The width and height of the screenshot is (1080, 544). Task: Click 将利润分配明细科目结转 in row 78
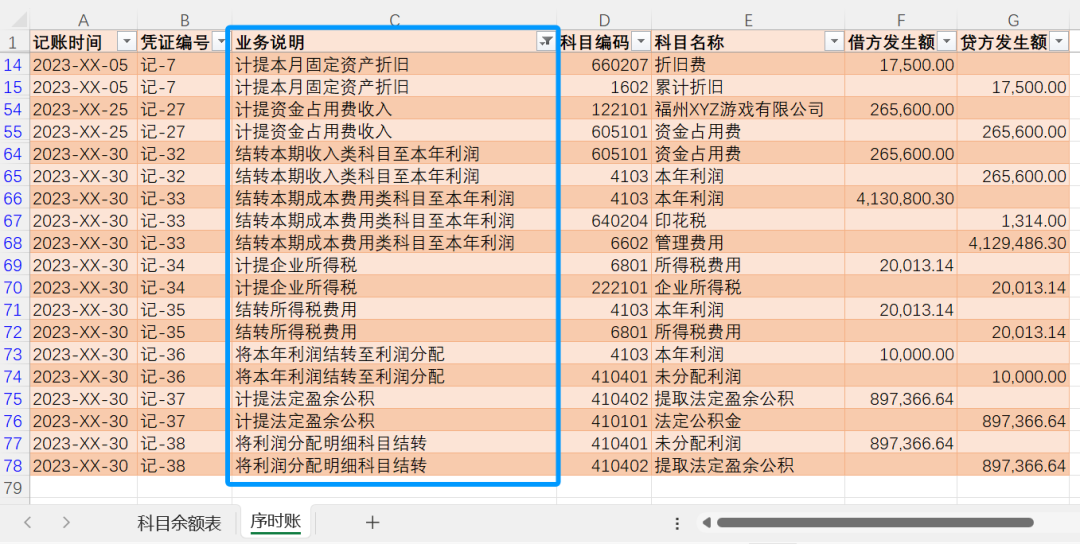[x=394, y=466]
